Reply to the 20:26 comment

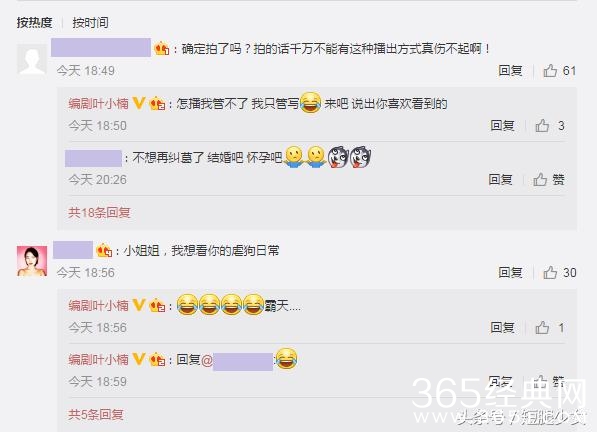pyautogui.click(x=500, y=180)
